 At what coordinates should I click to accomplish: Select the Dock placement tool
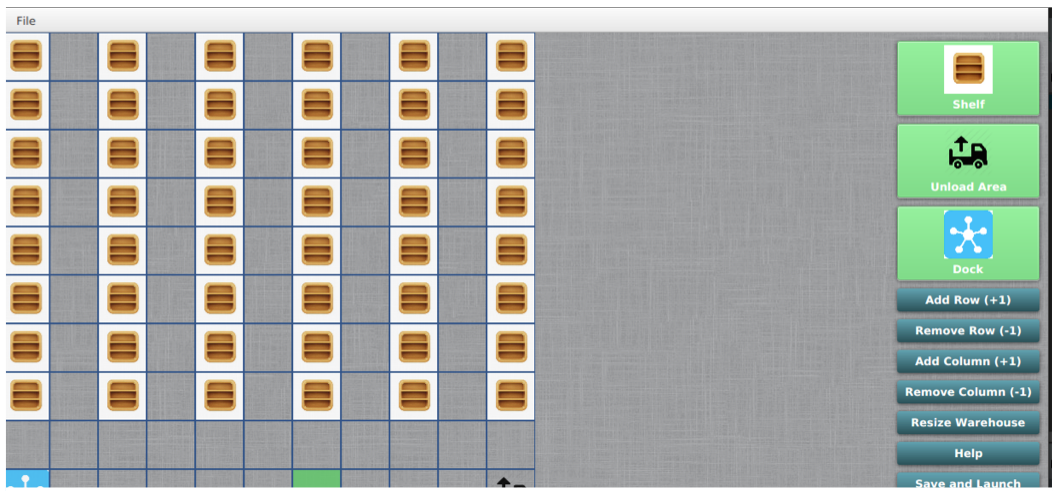(968, 243)
